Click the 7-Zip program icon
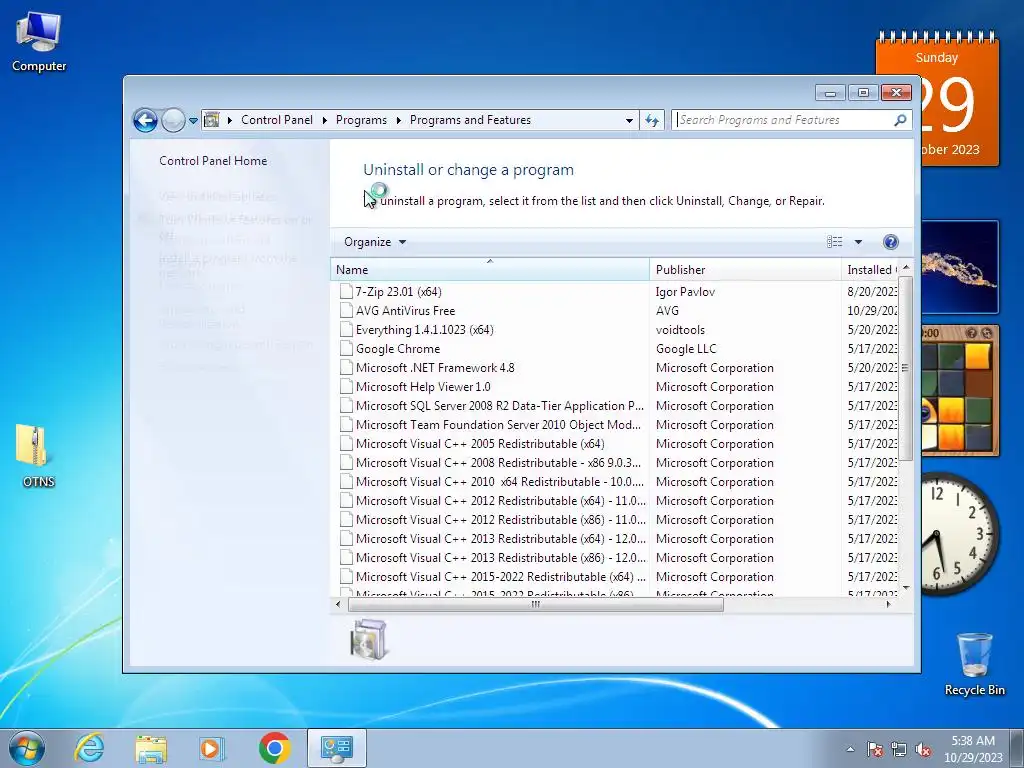 click(346, 292)
